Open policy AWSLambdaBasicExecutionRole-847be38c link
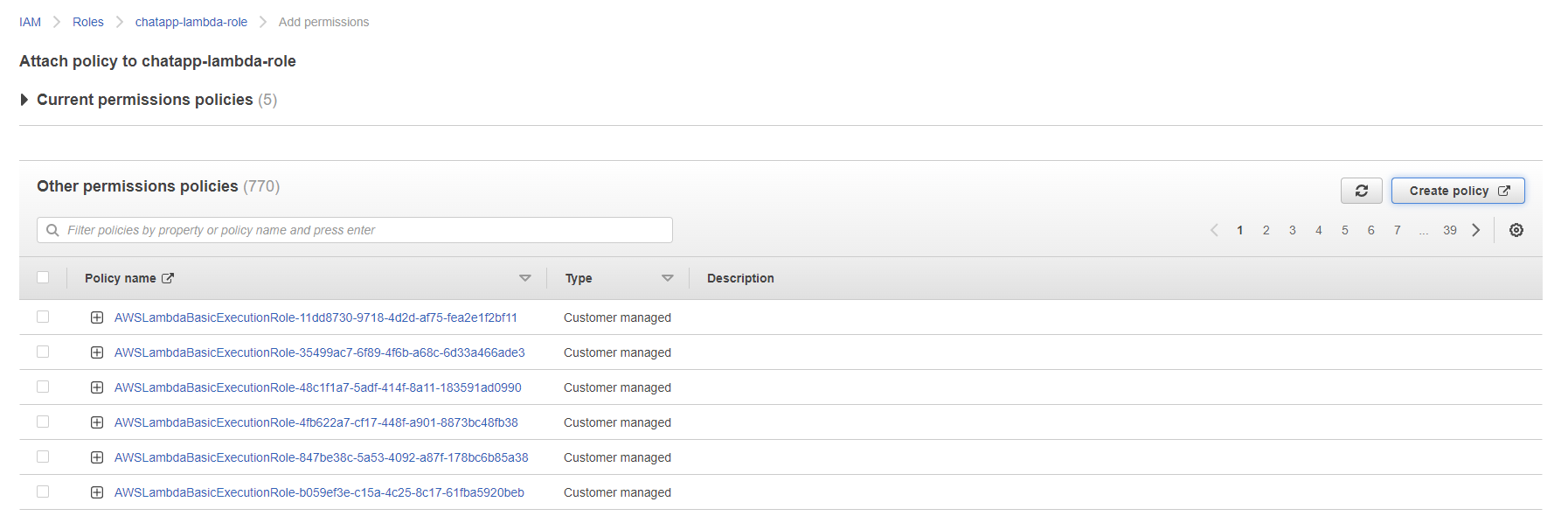This screenshot has width=1568, height=516. point(321,457)
